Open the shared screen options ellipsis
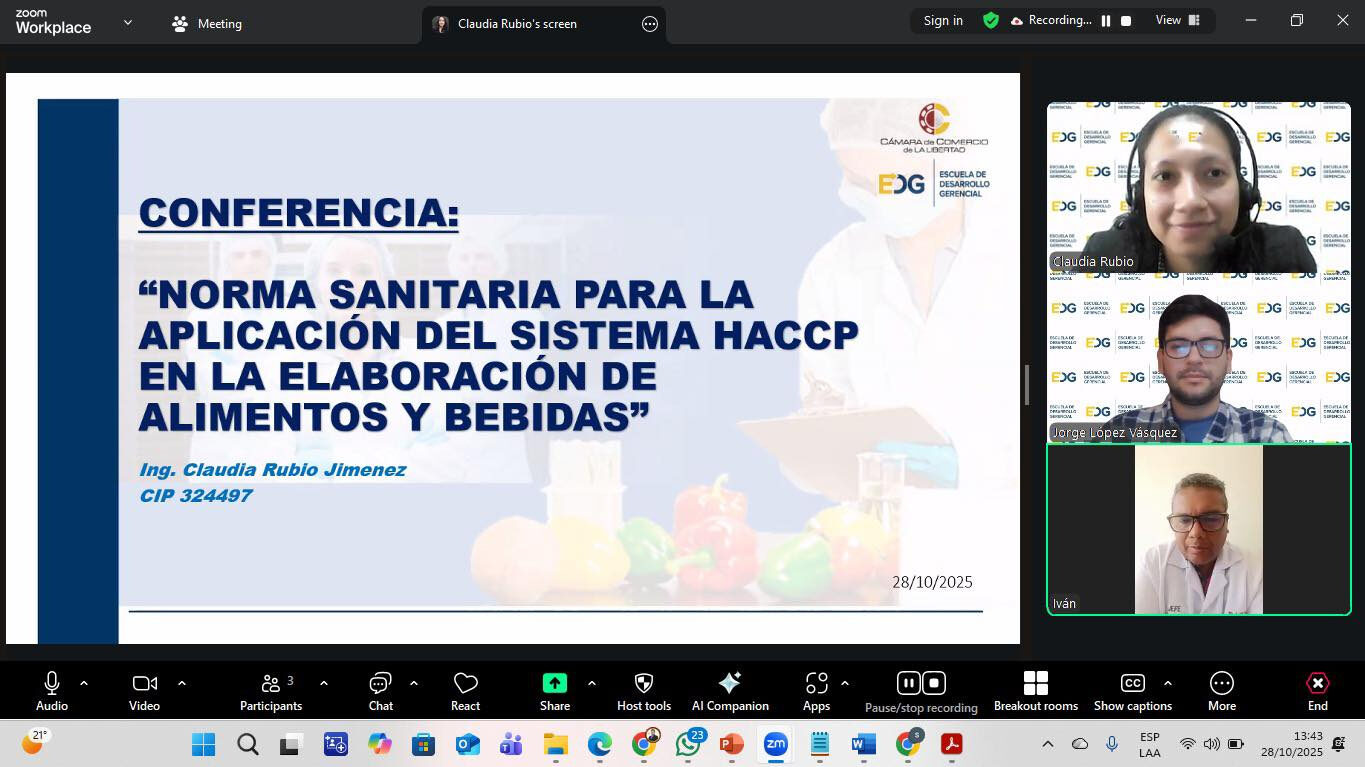Screen dimensions: 1365x767 (650, 24)
